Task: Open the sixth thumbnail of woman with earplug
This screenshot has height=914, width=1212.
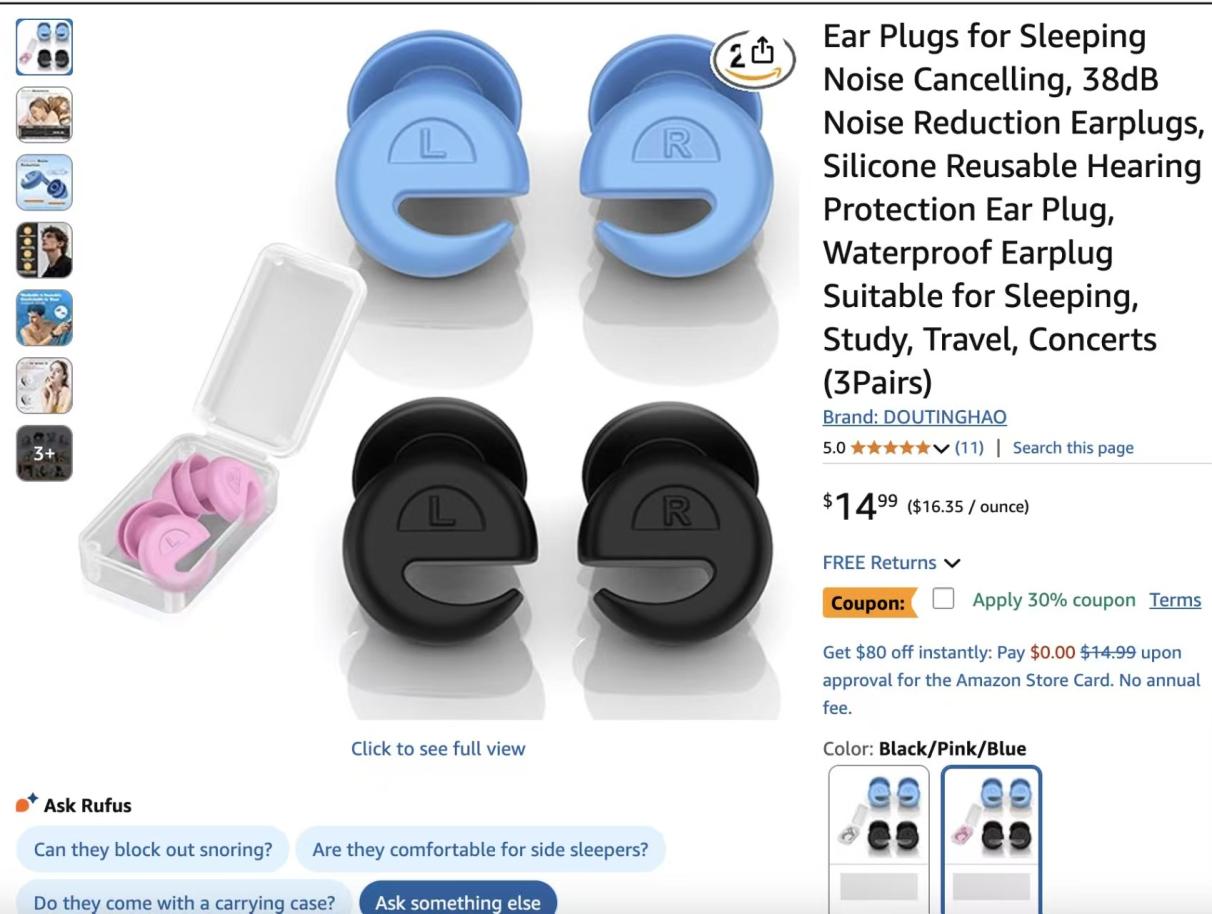Action: click(44, 386)
